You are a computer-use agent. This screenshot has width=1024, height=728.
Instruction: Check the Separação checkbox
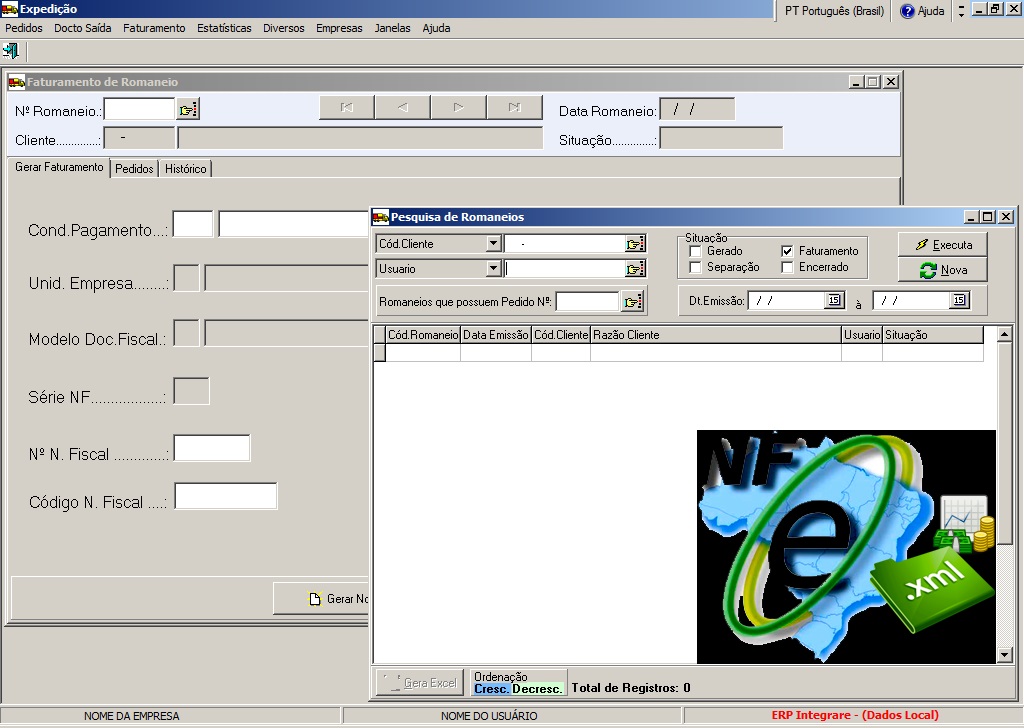696,267
